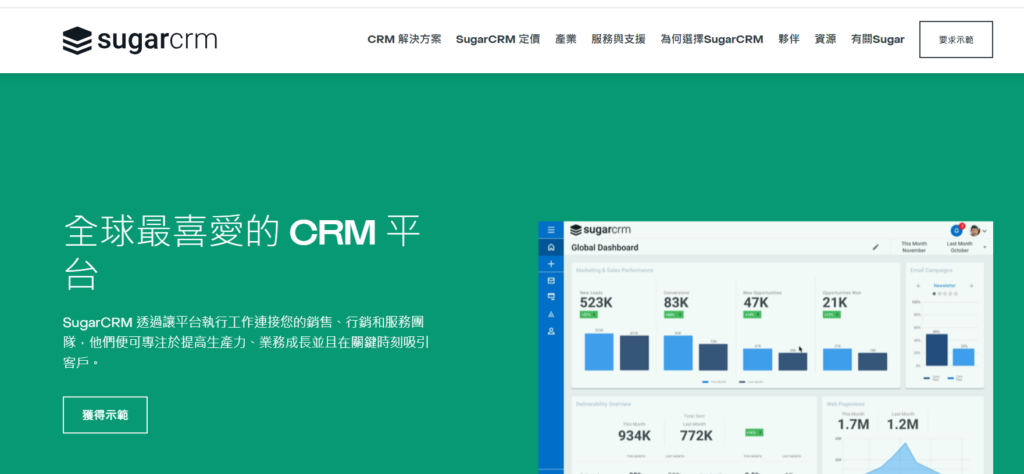Click the light blue bar in Email Campaigns chart
The height and width of the screenshot is (474, 1024).
tap(963, 357)
